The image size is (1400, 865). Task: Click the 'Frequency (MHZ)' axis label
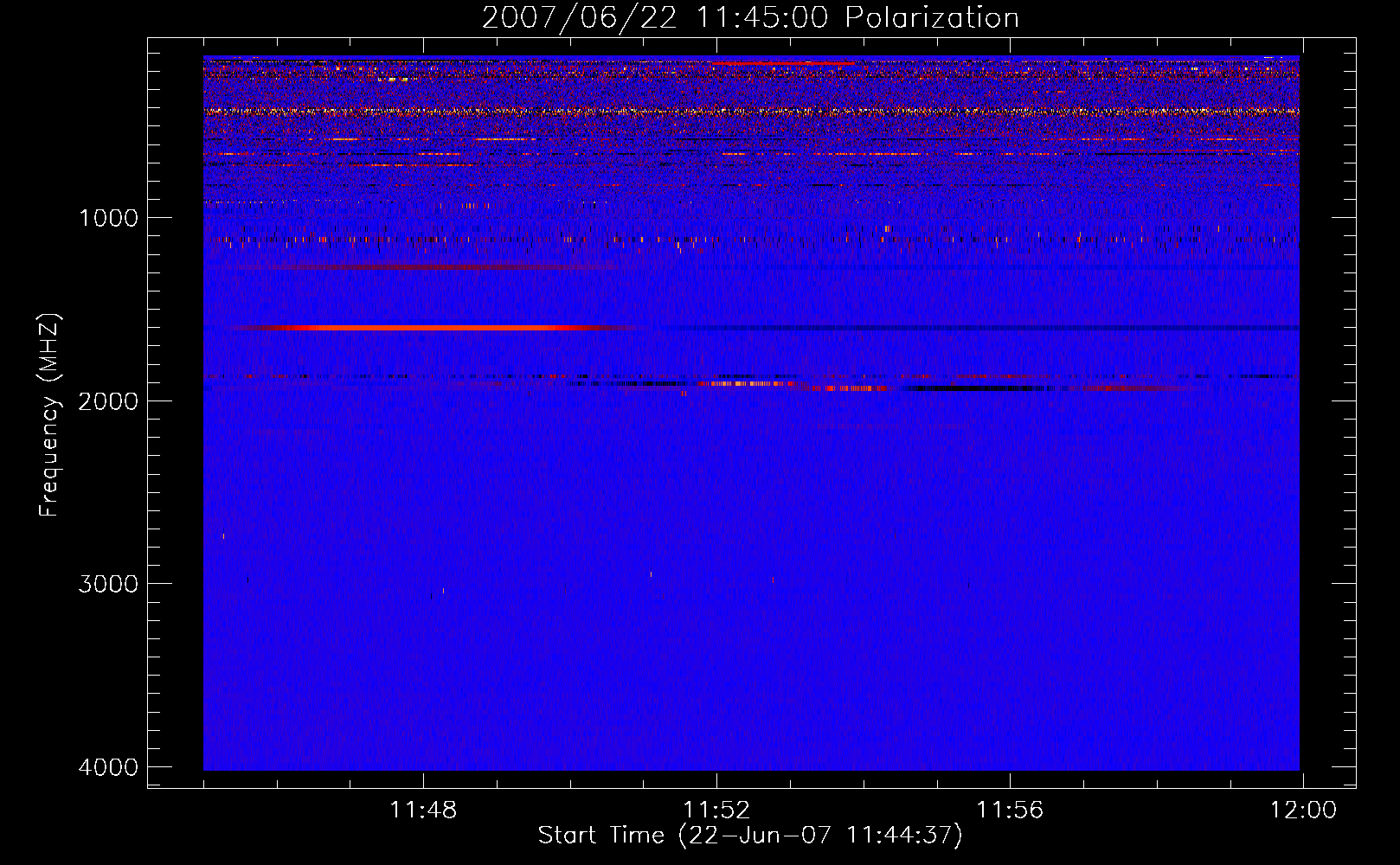click(49, 415)
